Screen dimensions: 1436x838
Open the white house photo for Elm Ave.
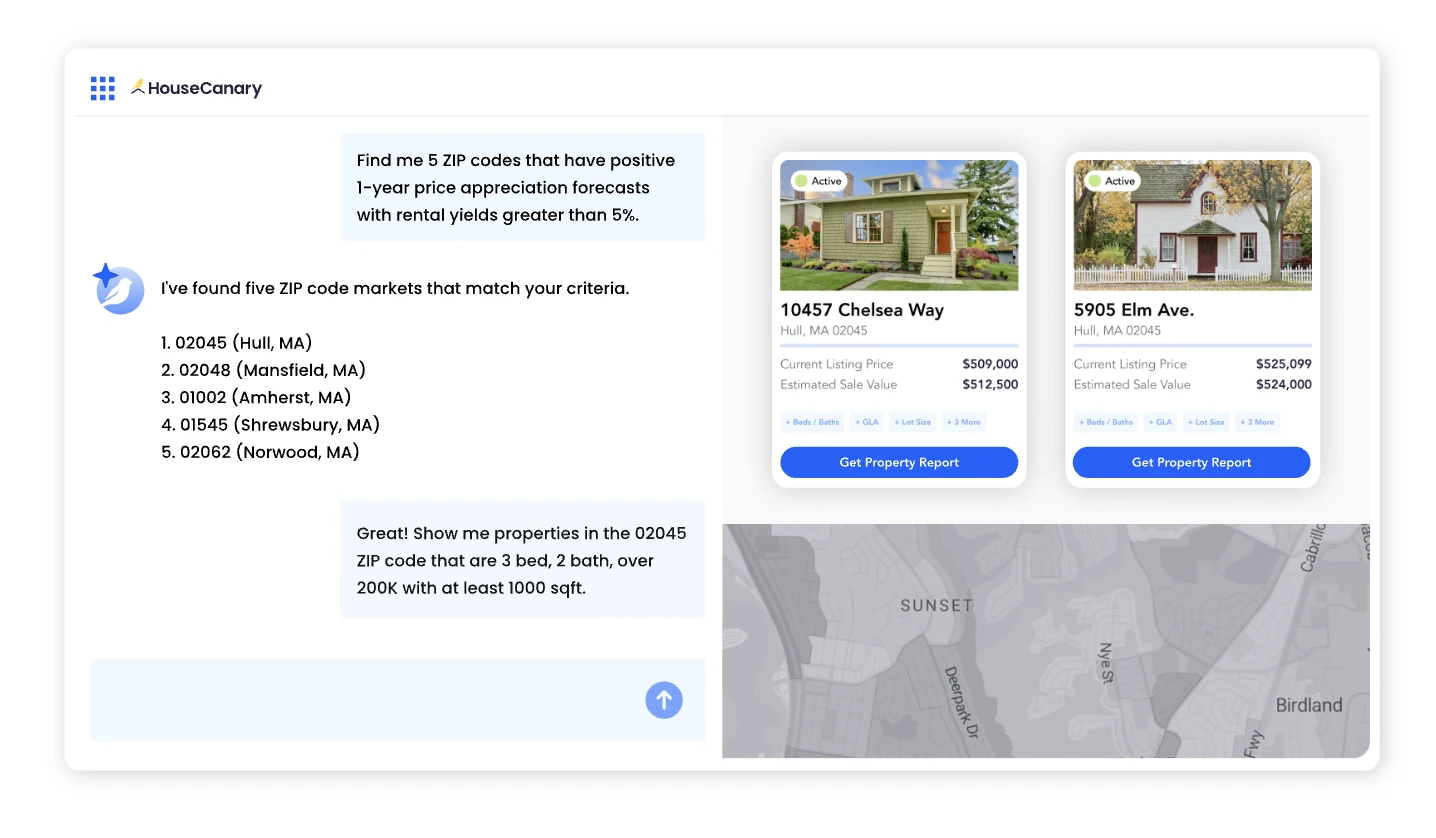click(x=1192, y=225)
